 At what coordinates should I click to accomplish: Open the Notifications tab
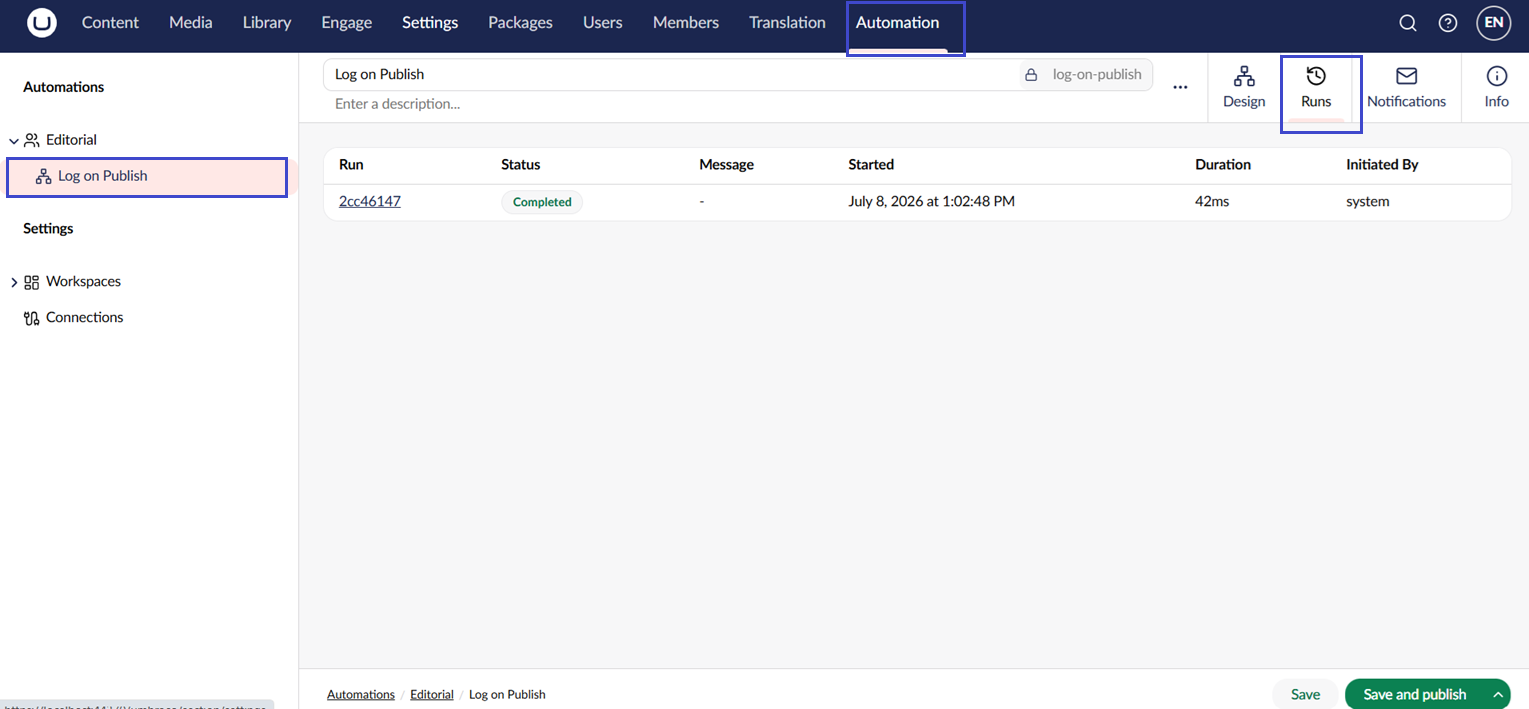coord(1406,88)
